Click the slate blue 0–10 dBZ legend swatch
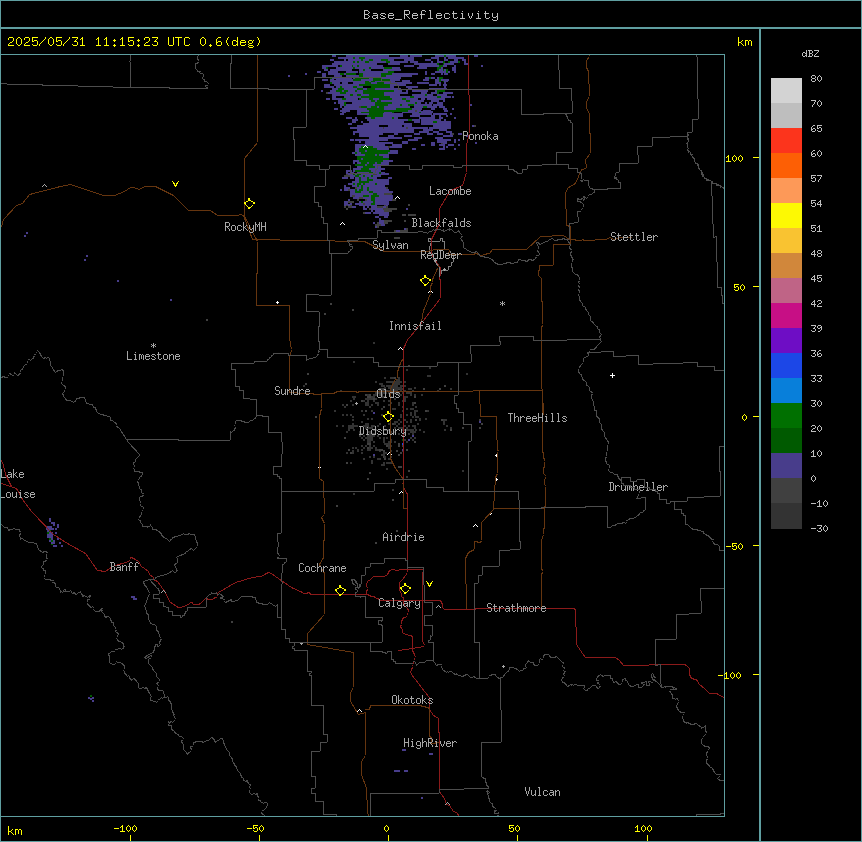Screen dimensions: 862x842 tap(786, 466)
